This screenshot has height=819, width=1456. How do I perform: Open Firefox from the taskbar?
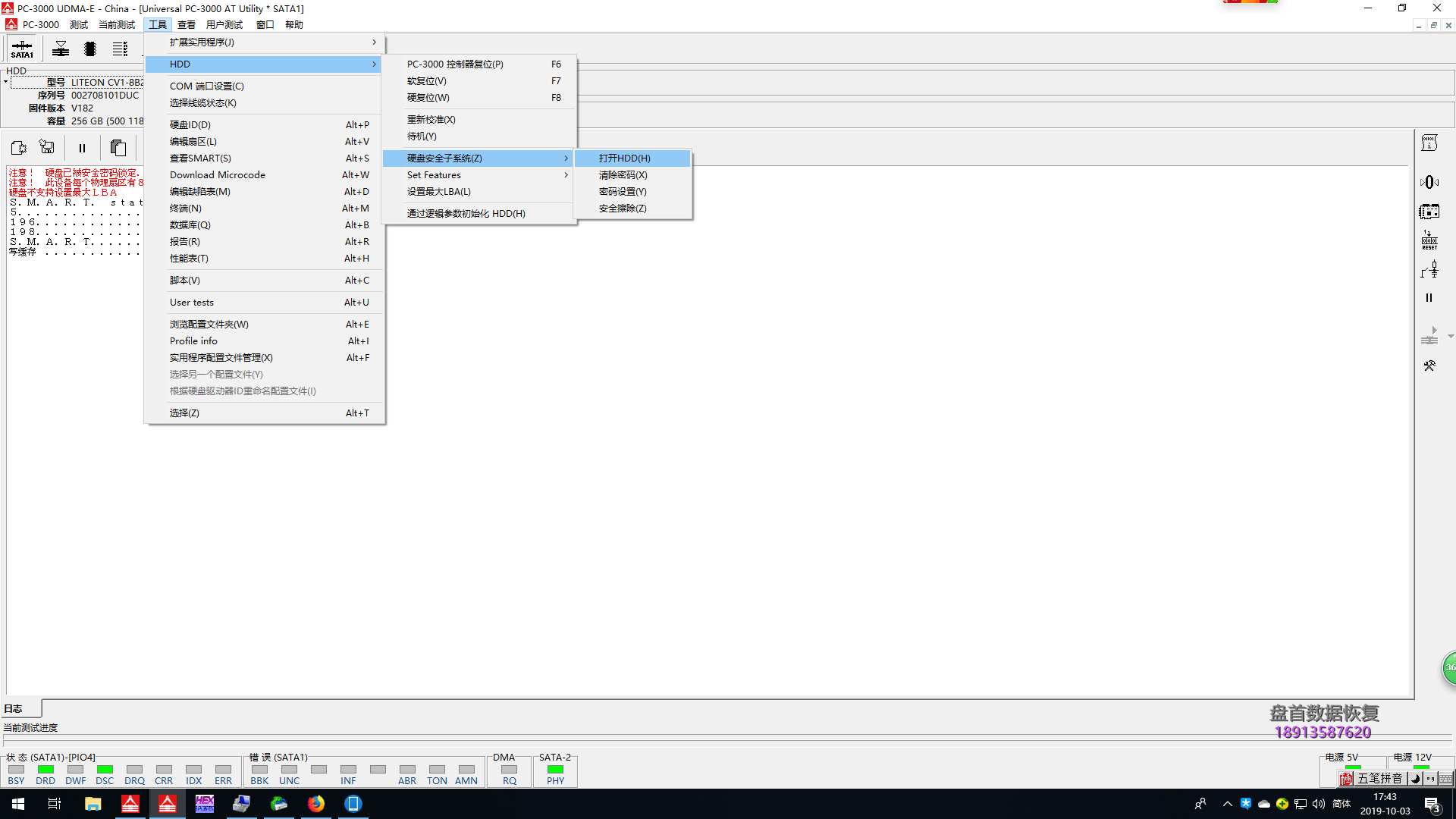point(316,804)
